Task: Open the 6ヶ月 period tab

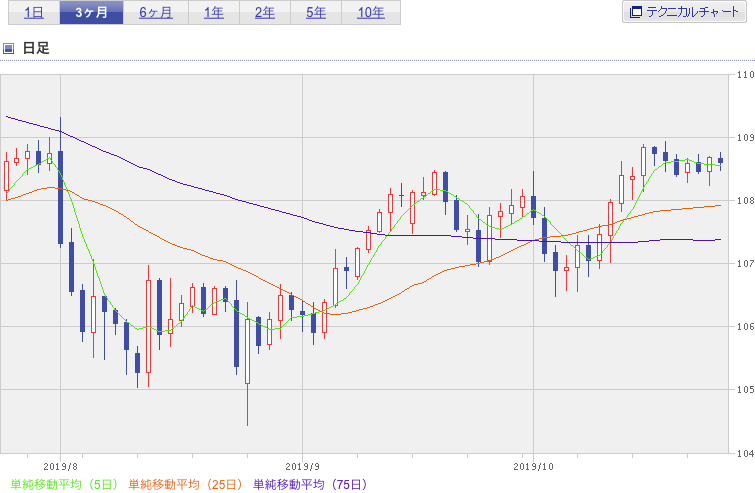Action: point(156,13)
